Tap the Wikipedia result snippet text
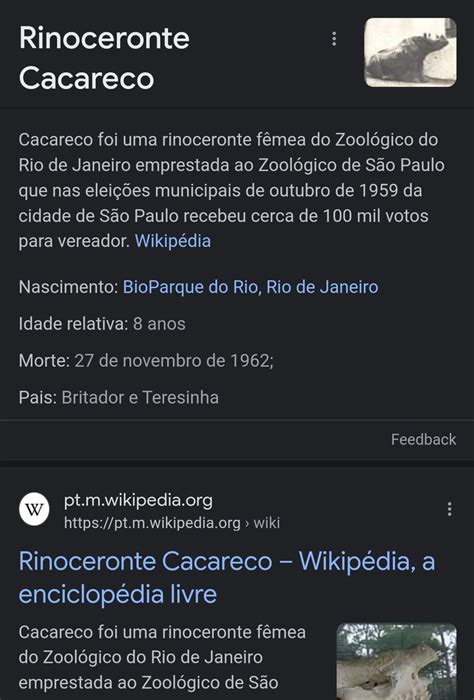Image resolution: width=474 pixels, height=700 pixels. (x=162, y=658)
